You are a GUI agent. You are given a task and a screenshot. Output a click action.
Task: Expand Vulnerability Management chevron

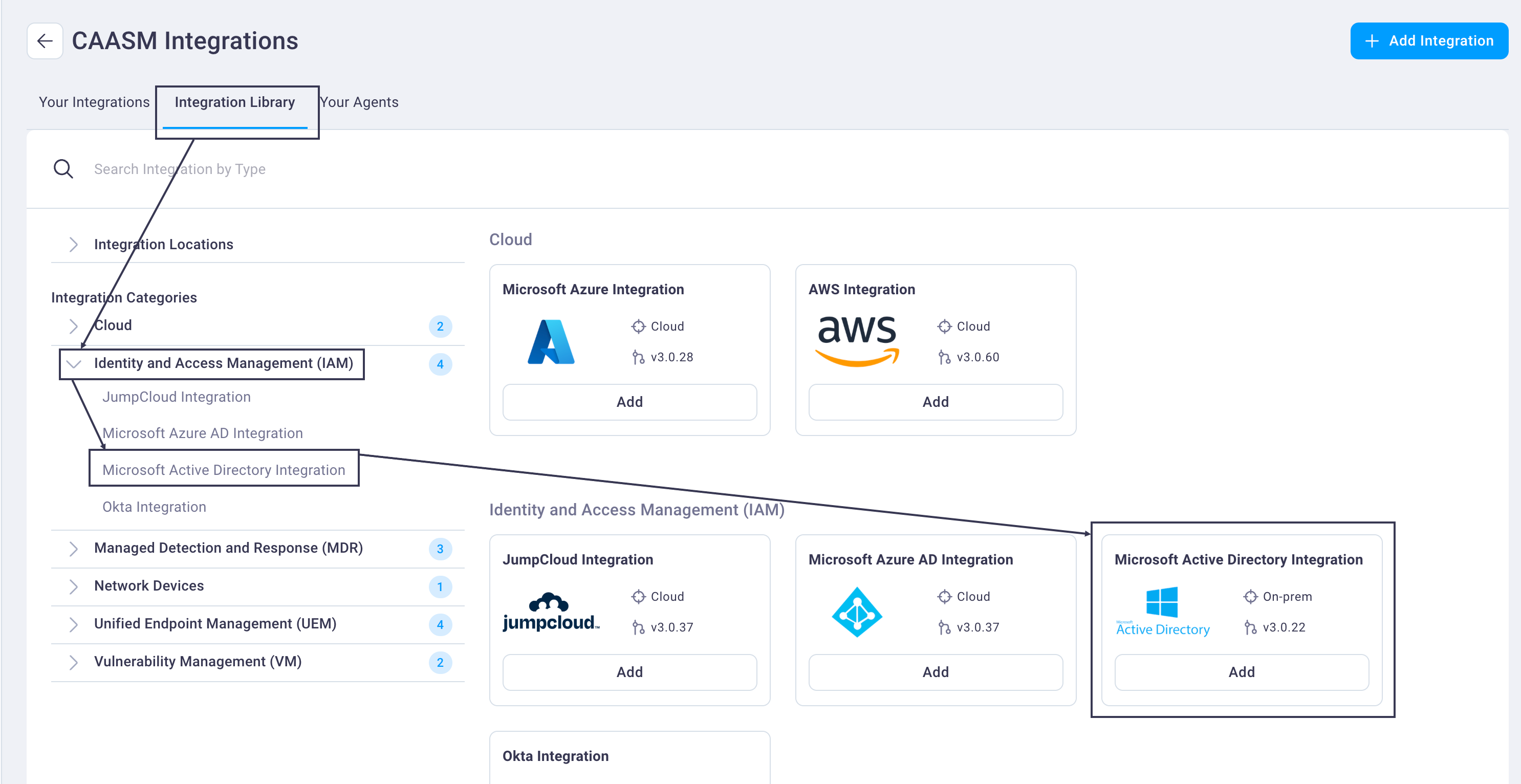click(x=73, y=662)
